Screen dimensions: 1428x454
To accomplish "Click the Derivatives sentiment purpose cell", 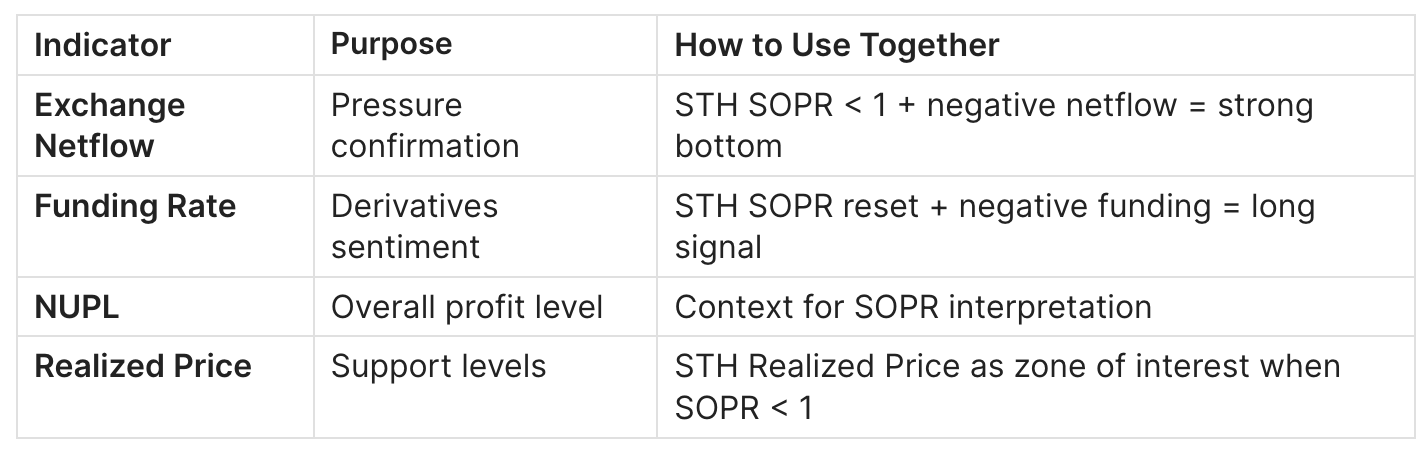I will pos(414,226).
